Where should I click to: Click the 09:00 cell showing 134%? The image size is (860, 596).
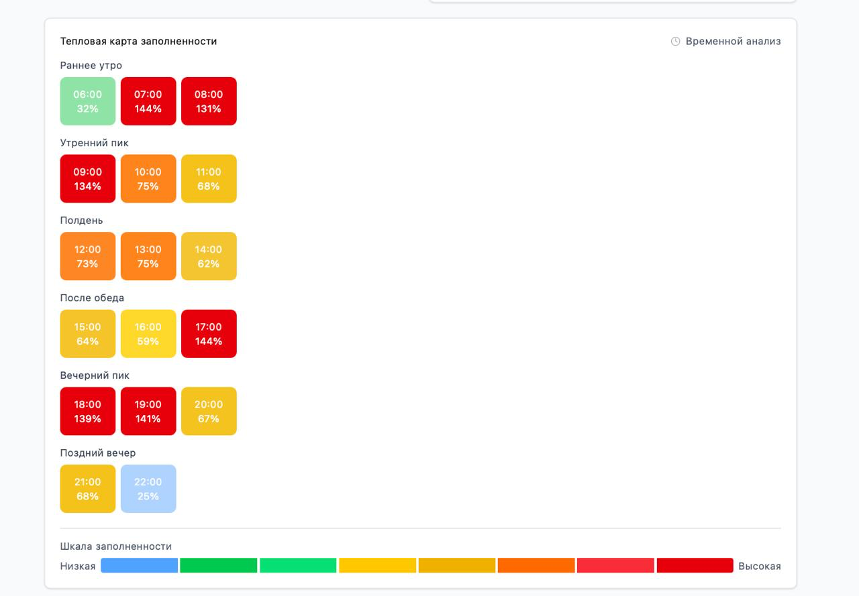[x=88, y=179]
